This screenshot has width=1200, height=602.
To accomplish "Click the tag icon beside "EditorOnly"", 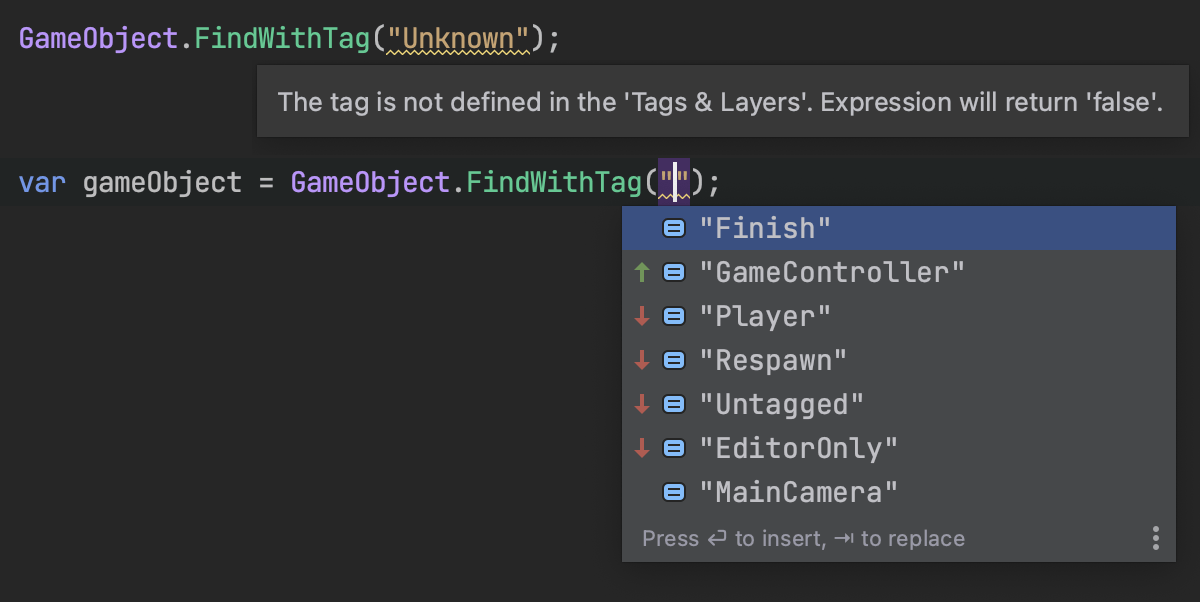I will (x=674, y=448).
